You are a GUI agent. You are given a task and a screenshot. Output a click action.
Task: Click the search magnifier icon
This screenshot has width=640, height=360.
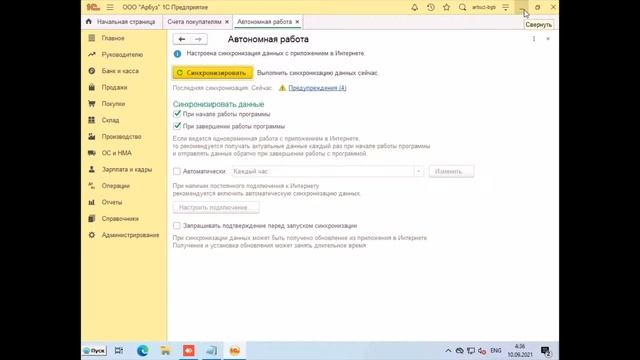coord(462,7)
